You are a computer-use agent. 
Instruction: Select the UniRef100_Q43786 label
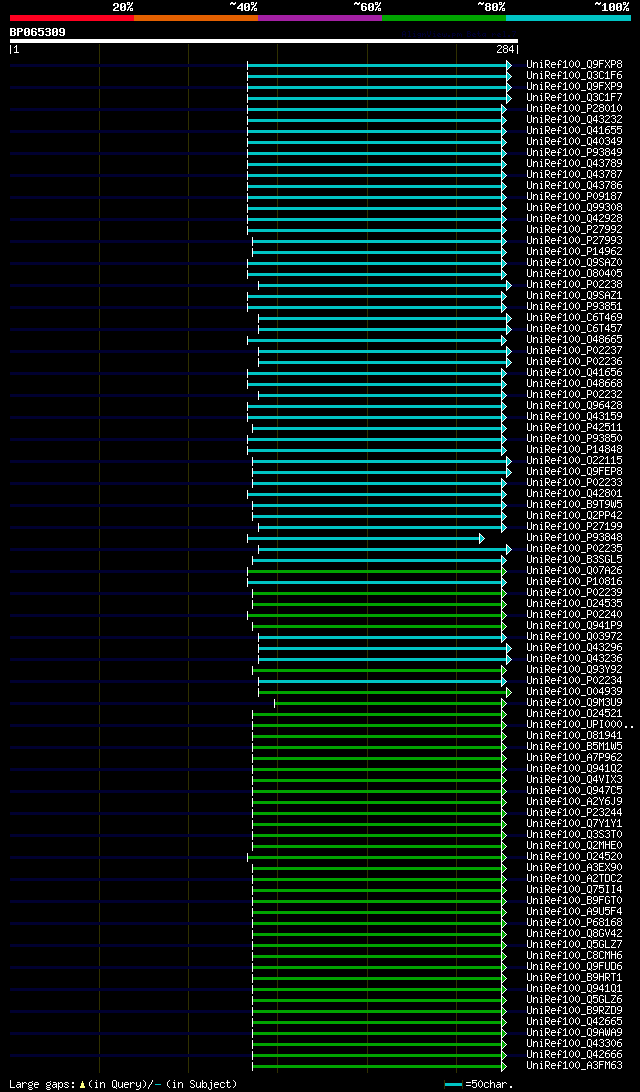(575, 186)
